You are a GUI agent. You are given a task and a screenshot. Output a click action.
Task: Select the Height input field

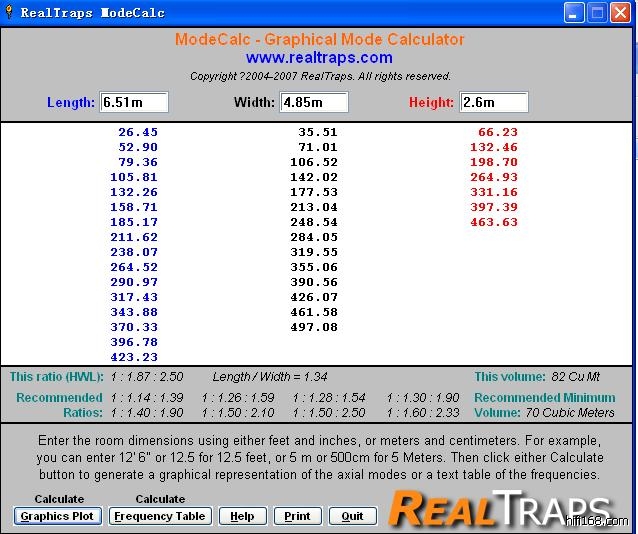(493, 102)
